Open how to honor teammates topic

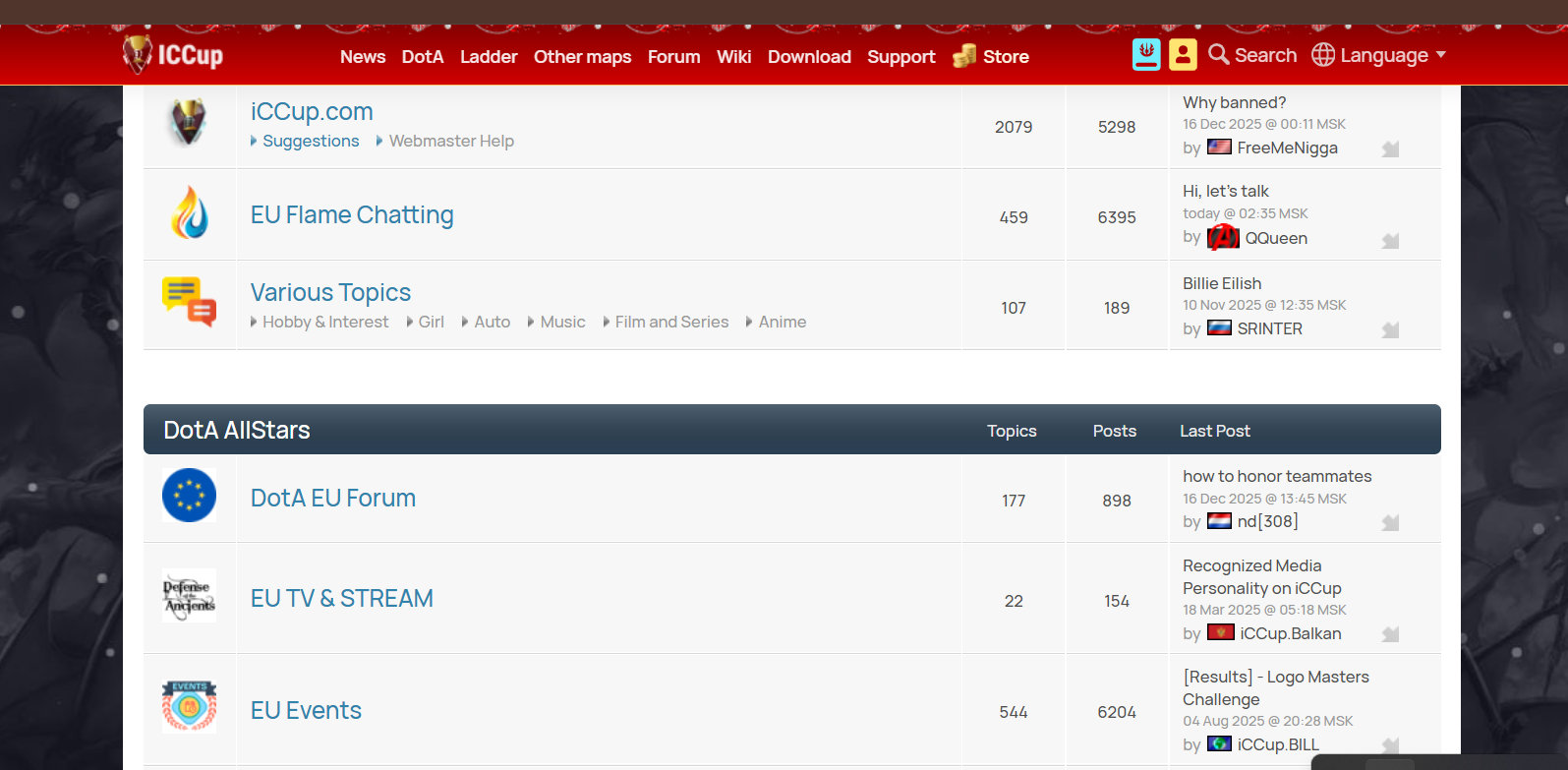[1277, 476]
